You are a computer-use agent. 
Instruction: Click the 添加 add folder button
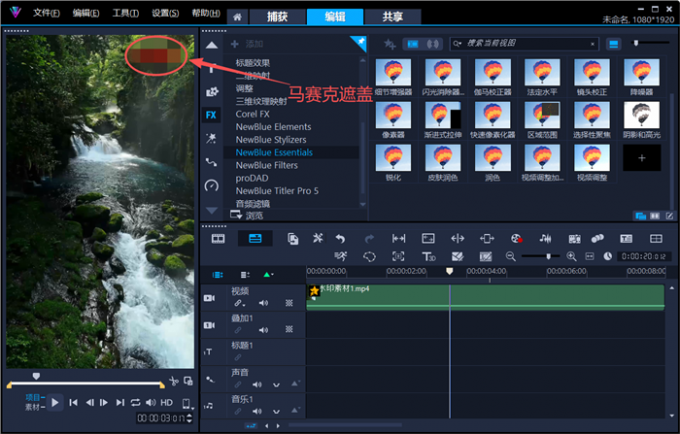pos(247,44)
